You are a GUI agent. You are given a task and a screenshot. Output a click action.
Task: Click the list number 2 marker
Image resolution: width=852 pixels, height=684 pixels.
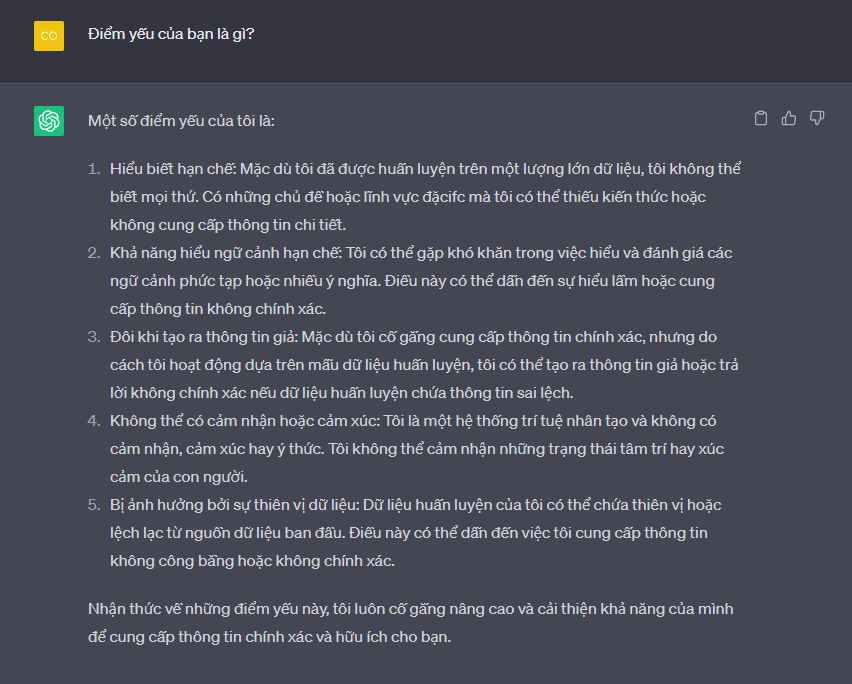click(x=94, y=253)
